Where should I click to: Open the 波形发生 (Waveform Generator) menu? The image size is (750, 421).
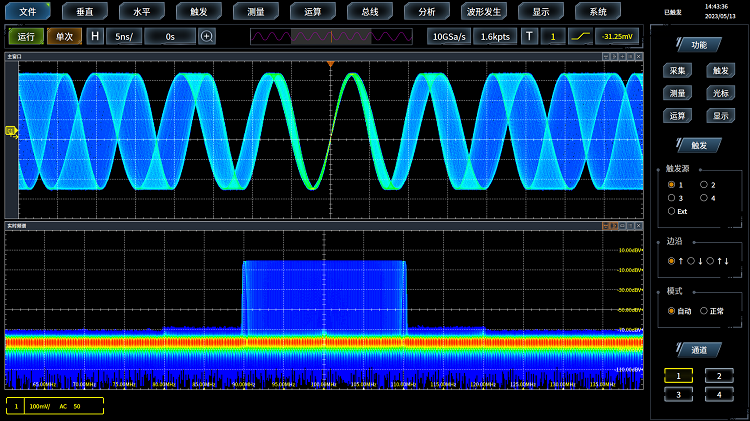coord(484,12)
